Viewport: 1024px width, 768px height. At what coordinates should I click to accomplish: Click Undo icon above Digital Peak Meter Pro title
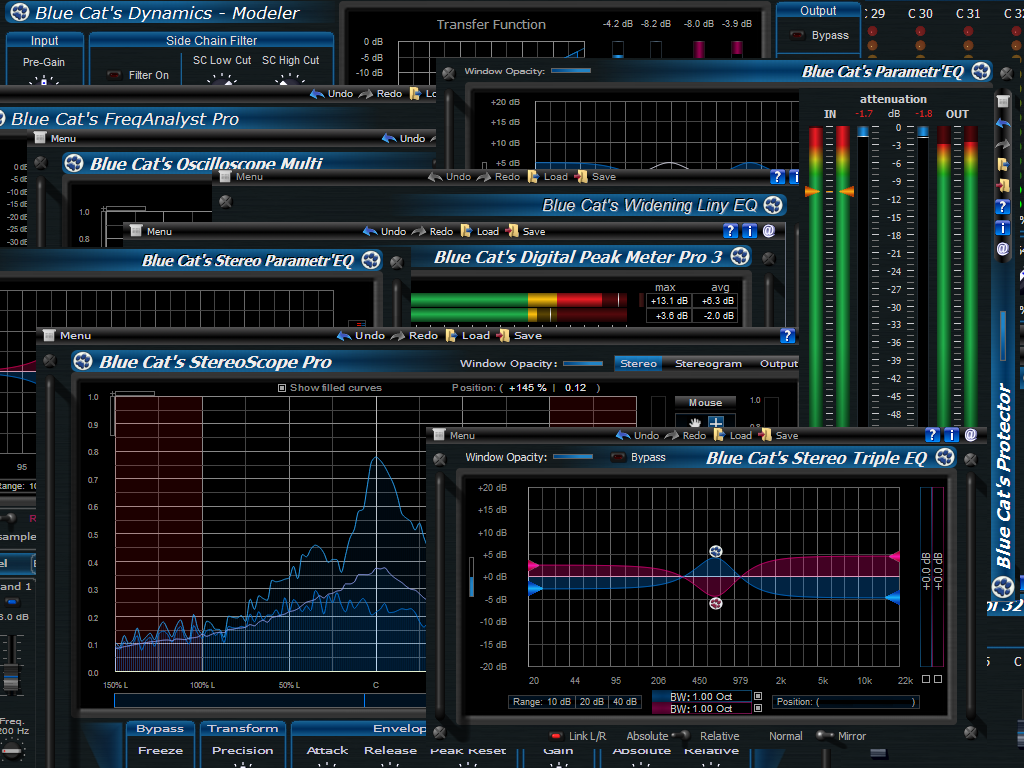pos(370,231)
